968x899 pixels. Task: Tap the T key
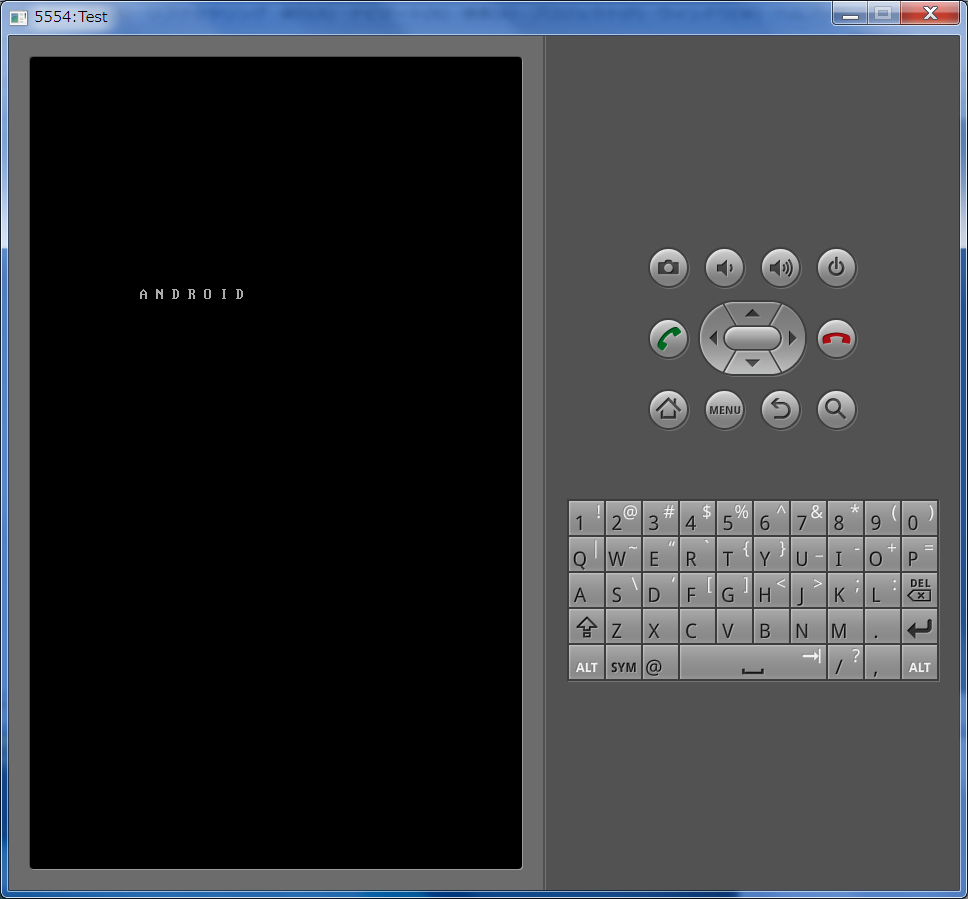(x=734, y=554)
